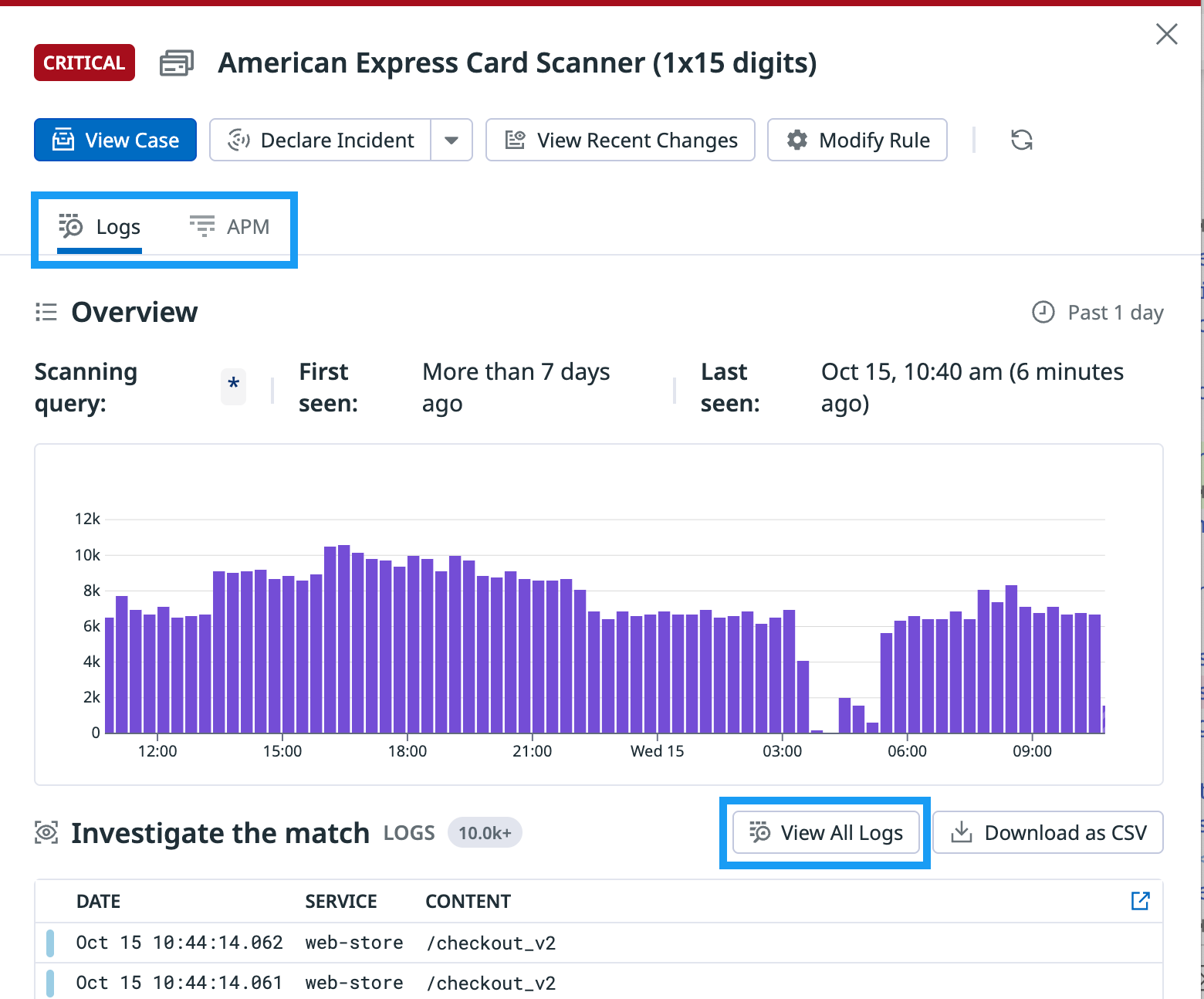The image size is (1204, 999).
Task: Open View All Logs
Action: click(826, 832)
